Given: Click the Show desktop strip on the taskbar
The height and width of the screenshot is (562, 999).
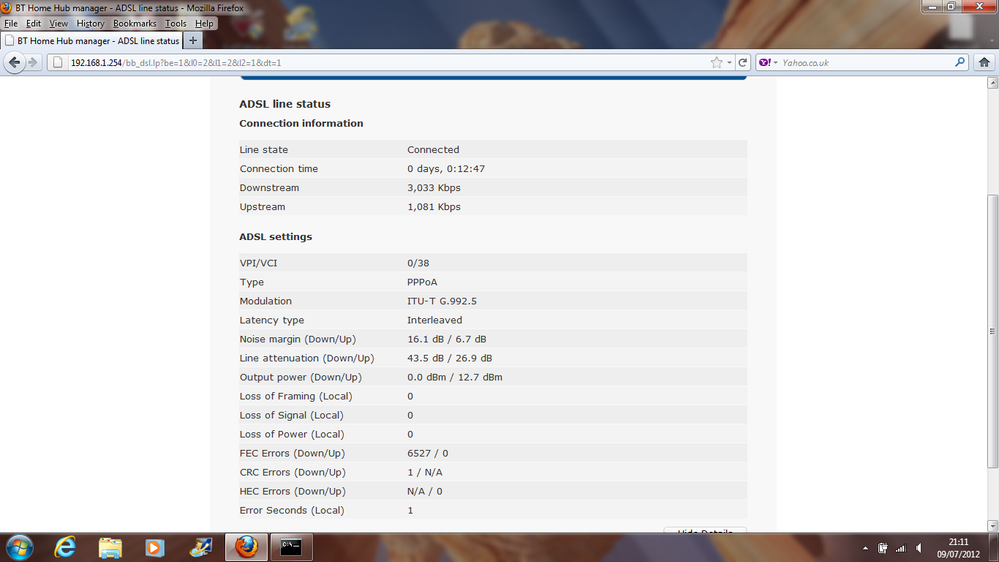Looking at the screenshot, I should click(994, 548).
